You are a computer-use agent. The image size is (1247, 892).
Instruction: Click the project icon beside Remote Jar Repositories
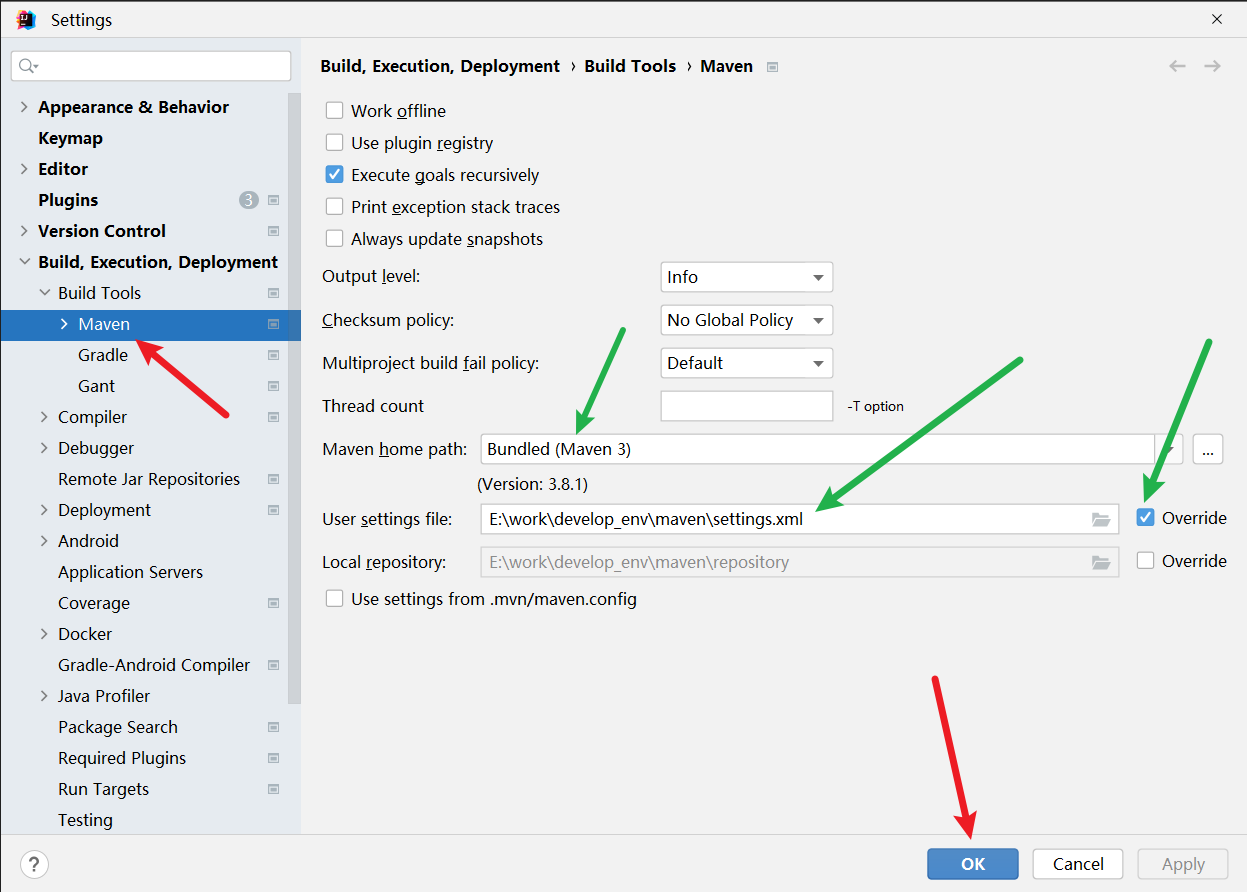click(x=273, y=479)
